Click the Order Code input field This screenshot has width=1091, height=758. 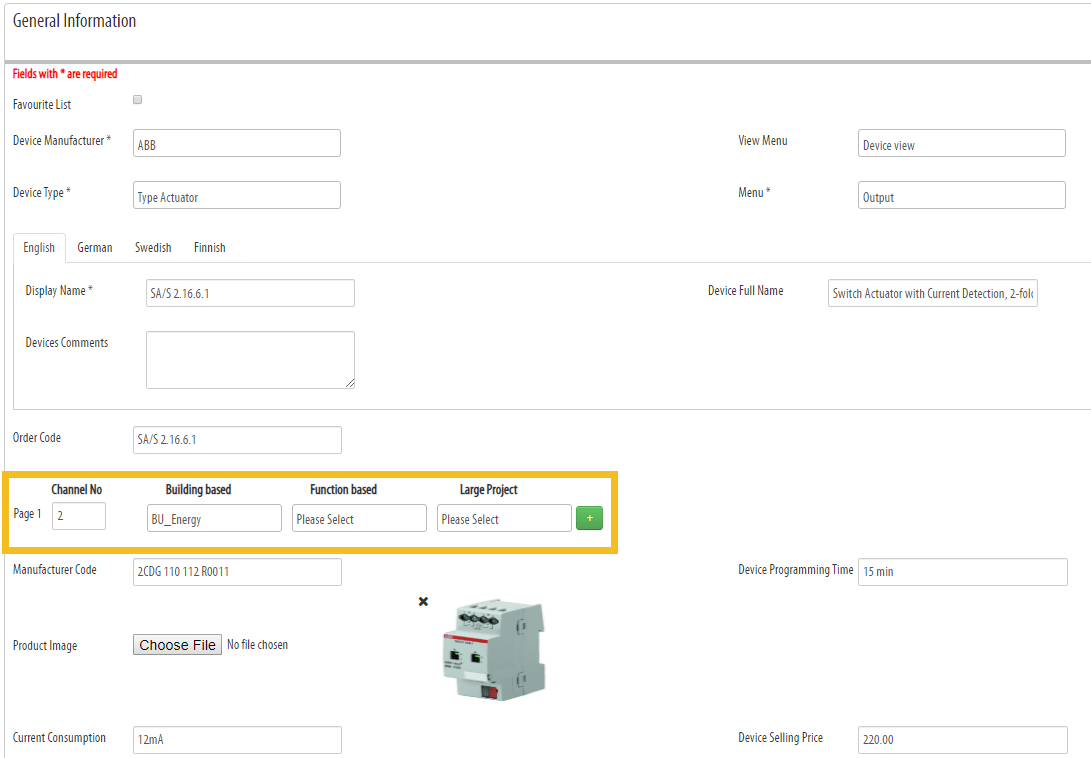pos(237,440)
